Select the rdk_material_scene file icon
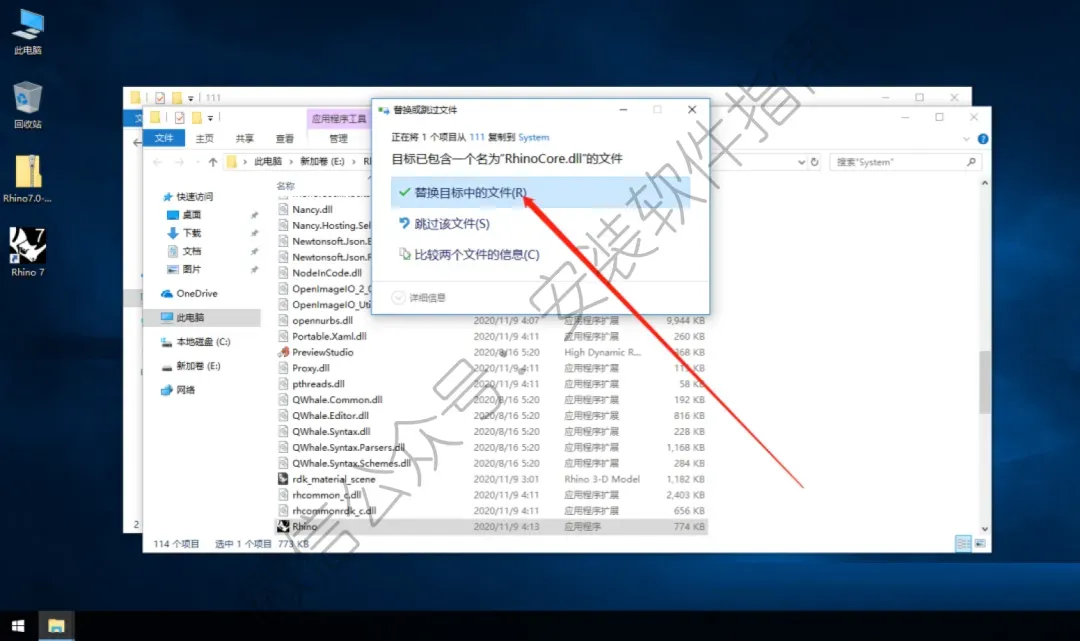The width and height of the screenshot is (1080, 641). tap(283, 479)
